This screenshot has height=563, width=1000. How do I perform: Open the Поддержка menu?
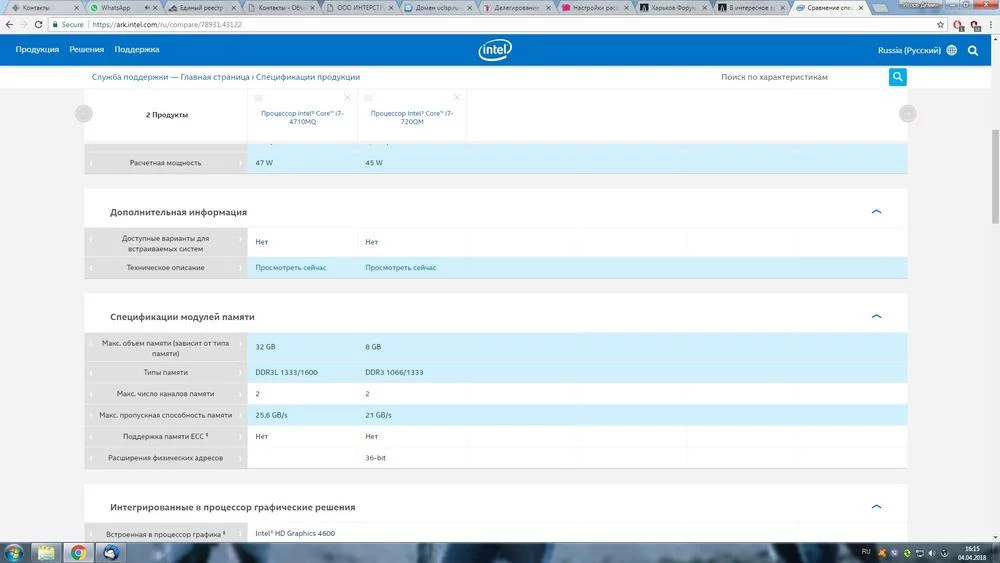pos(136,50)
